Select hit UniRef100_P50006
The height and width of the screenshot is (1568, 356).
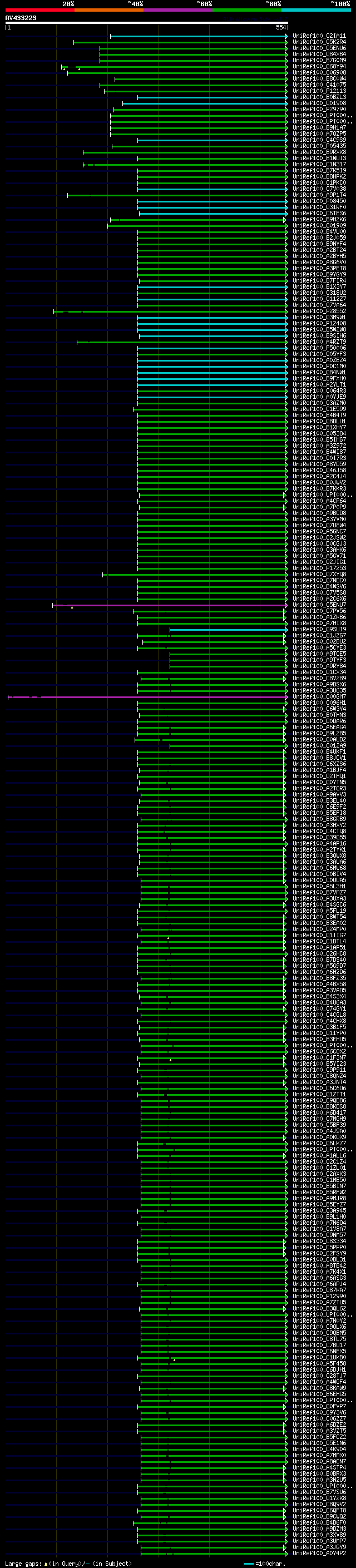319,348
